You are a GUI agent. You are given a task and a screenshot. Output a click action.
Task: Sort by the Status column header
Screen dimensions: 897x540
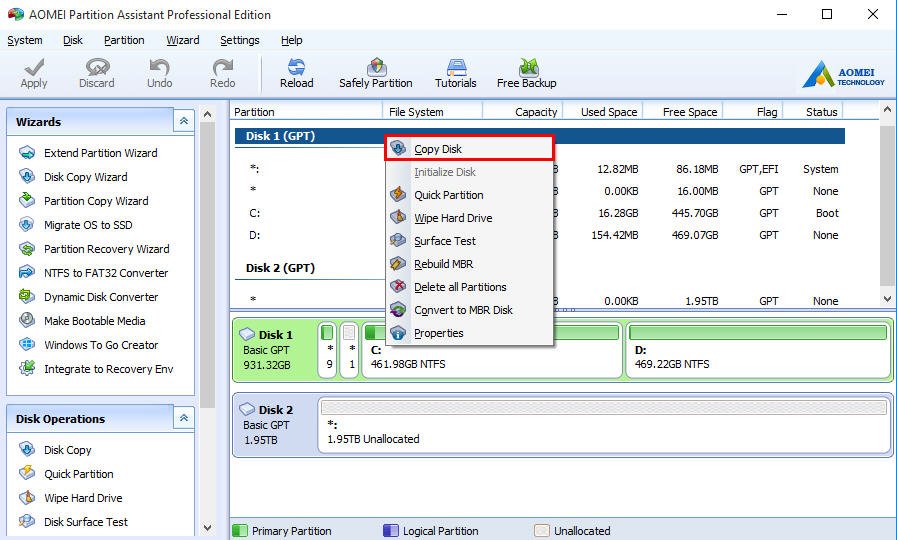(x=813, y=112)
